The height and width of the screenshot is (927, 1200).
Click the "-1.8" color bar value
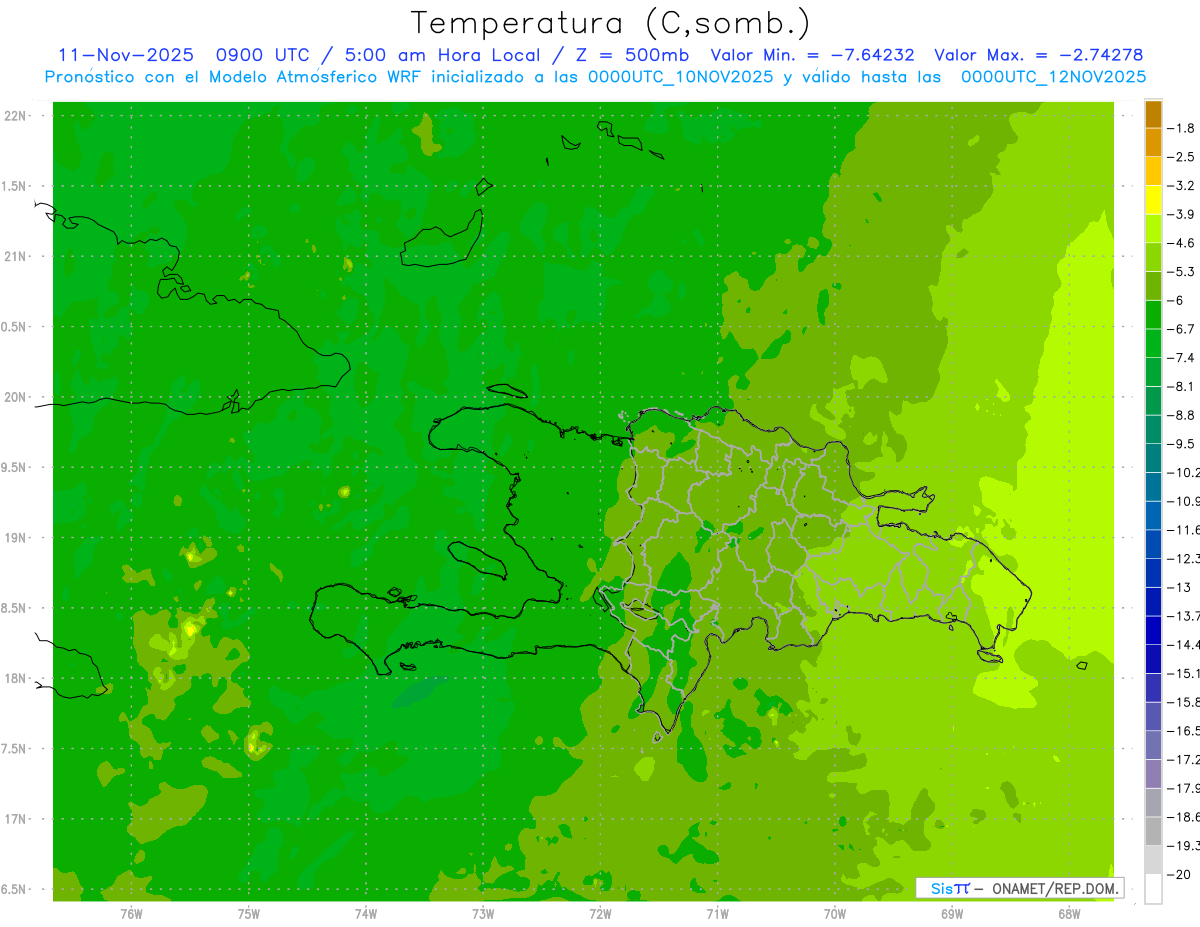tap(1181, 128)
